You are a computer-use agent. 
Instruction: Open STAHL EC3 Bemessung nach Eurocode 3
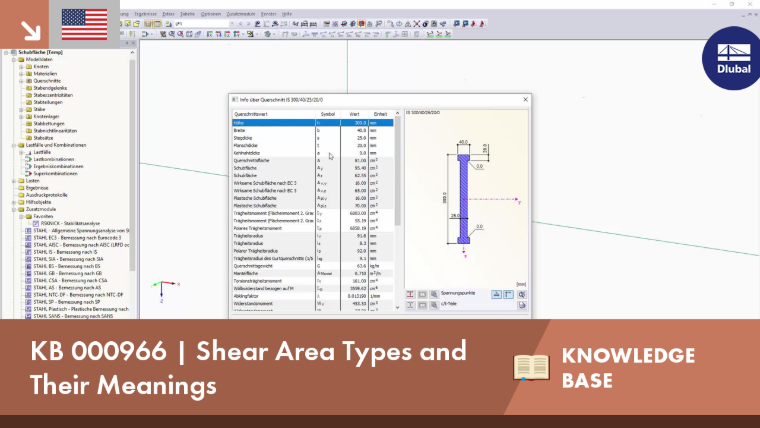[77, 238]
